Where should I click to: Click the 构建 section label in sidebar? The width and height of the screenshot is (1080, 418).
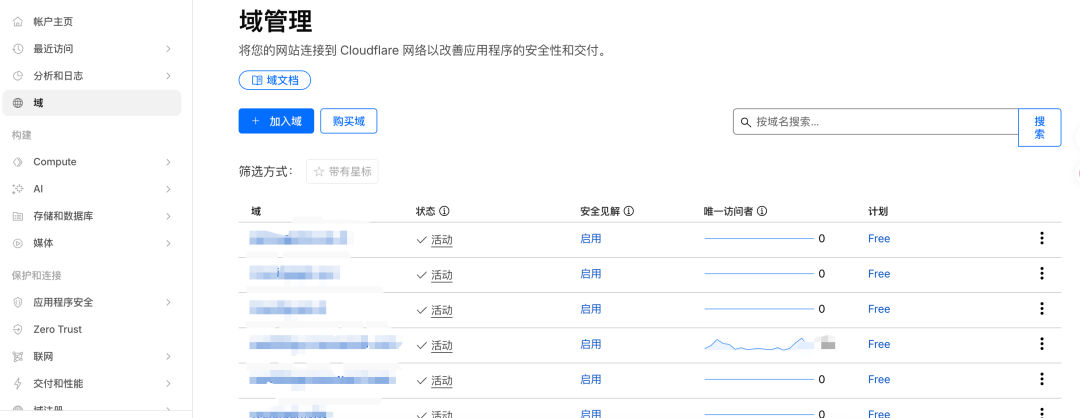[21, 135]
